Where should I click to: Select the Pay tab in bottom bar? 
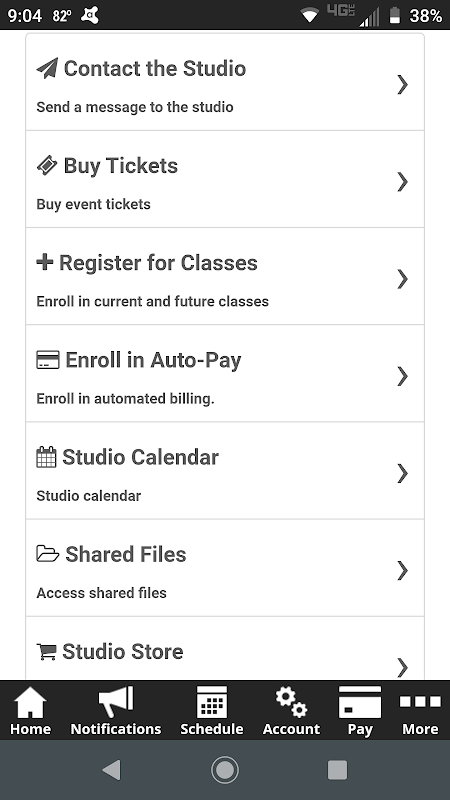(360, 710)
